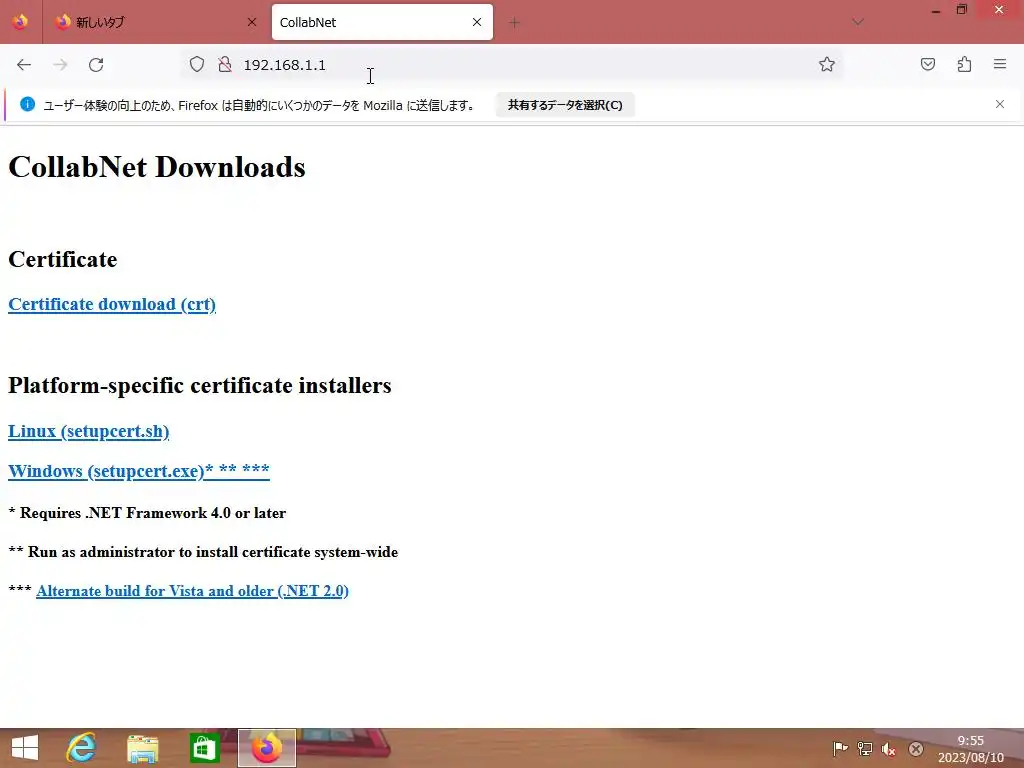Reload the current page
This screenshot has width=1024, height=768.
point(96,65)
